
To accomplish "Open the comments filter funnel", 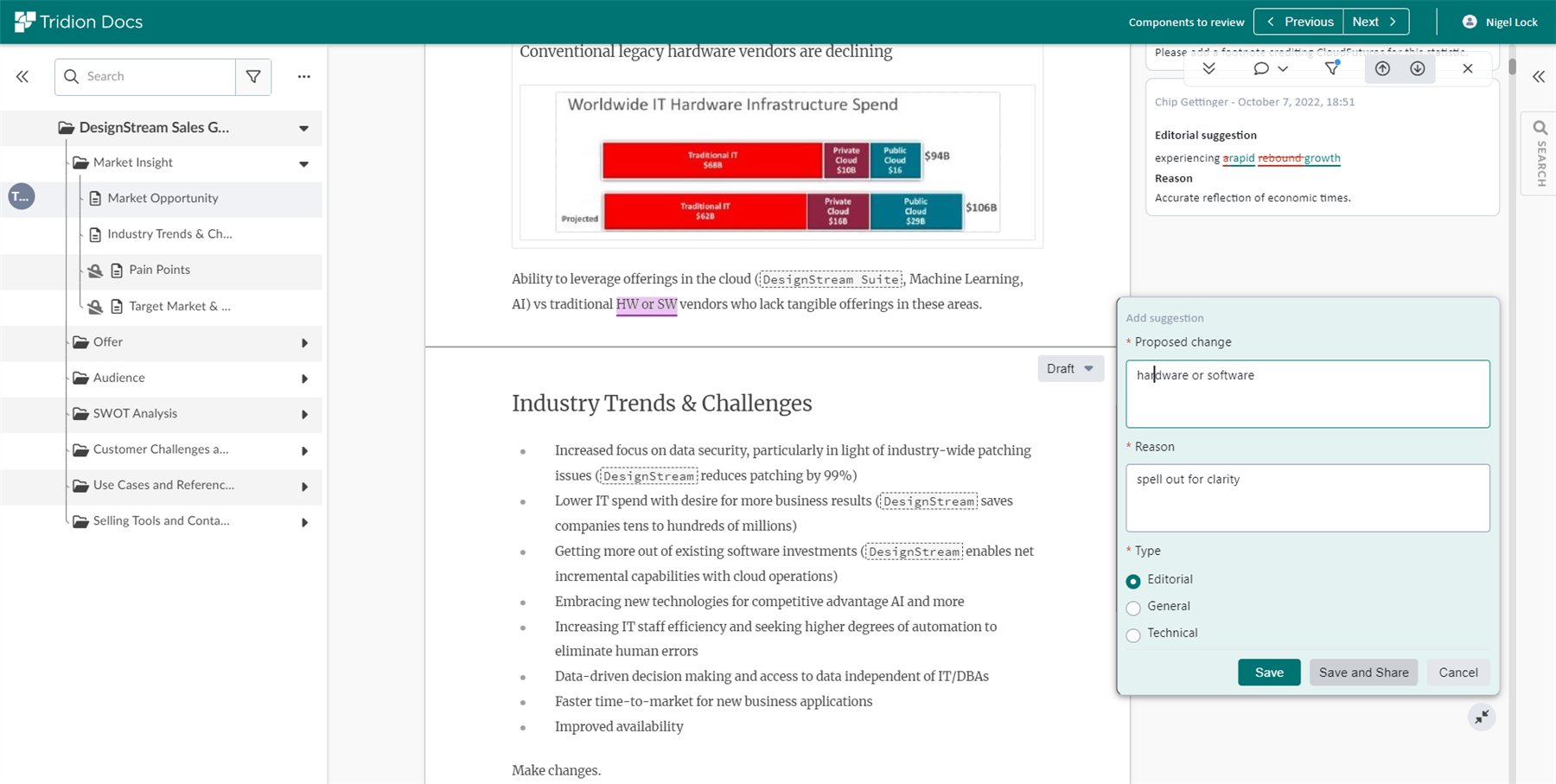I will pos(1332,68).
